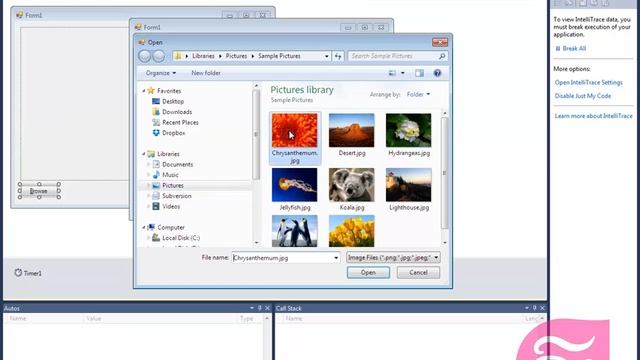Click the New folder button
The image size is (640, 360).
click(x=206, y=73)
